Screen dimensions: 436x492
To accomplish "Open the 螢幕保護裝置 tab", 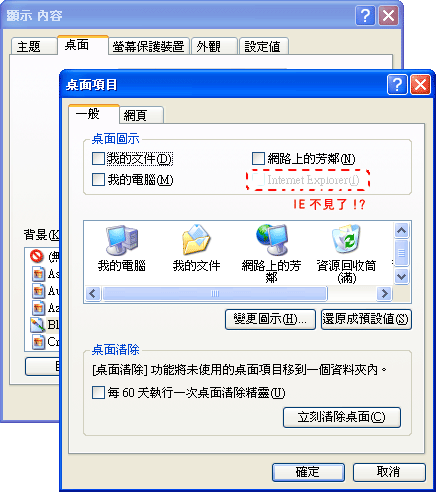I will click(x=149, y=46).
